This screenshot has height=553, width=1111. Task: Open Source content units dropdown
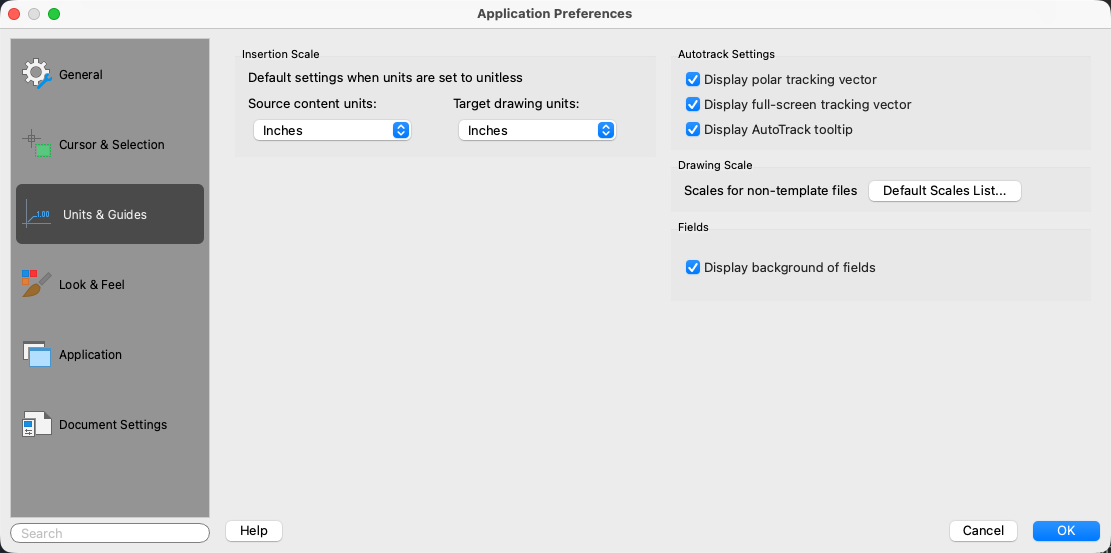[332, 130]
